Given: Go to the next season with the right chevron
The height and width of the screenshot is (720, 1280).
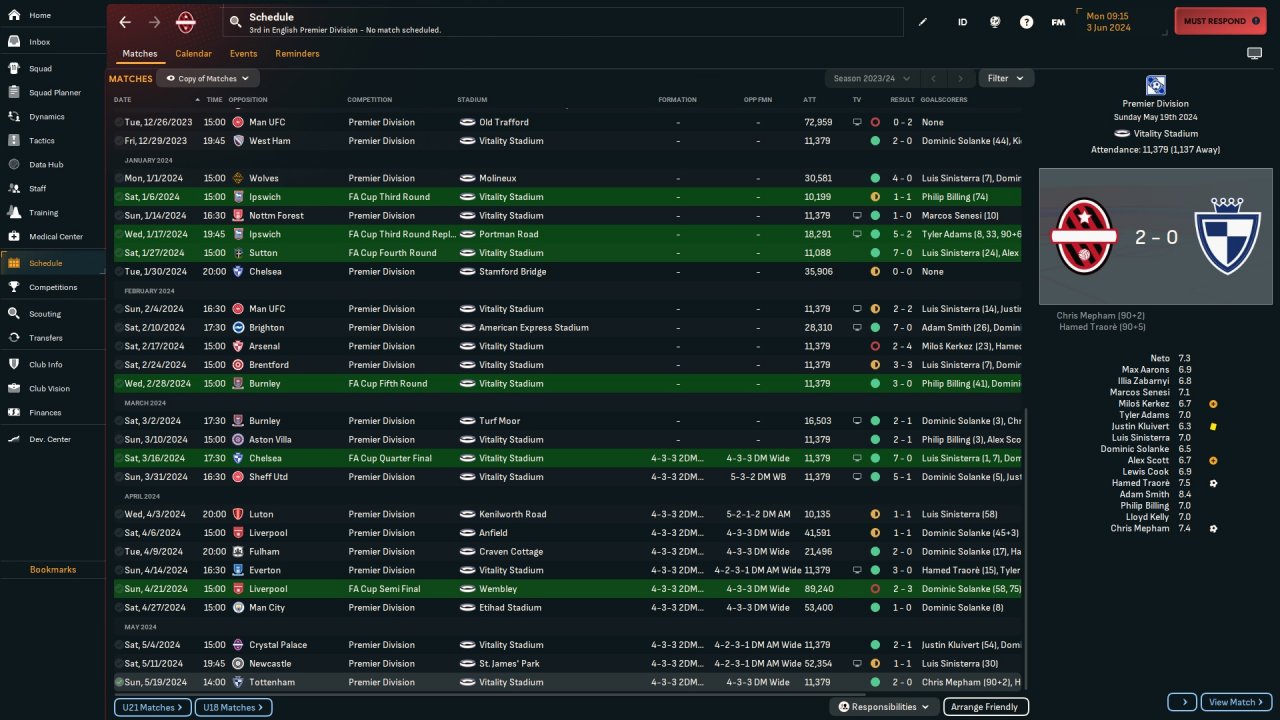Looking at the screenshot, I should coord(960,78).
